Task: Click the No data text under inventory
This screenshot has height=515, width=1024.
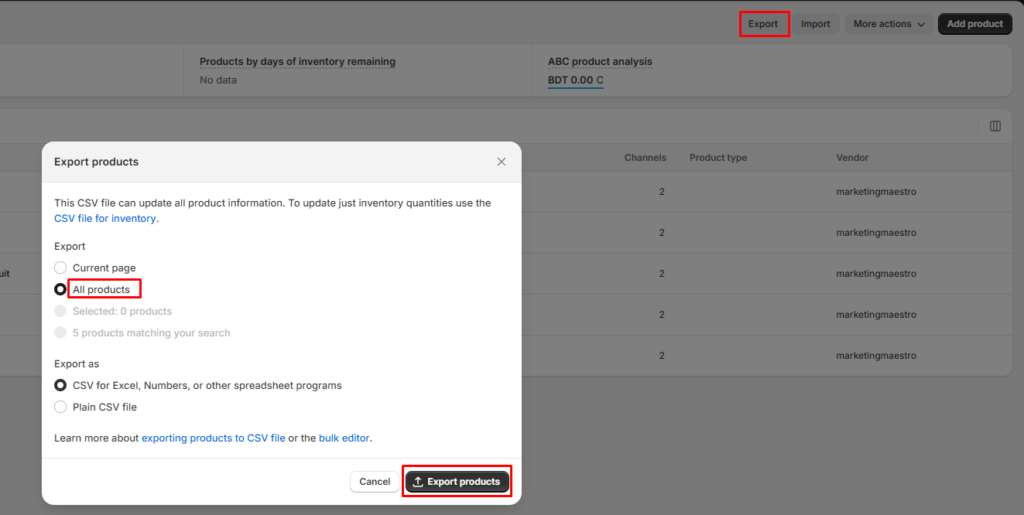Action: [218, 80]
